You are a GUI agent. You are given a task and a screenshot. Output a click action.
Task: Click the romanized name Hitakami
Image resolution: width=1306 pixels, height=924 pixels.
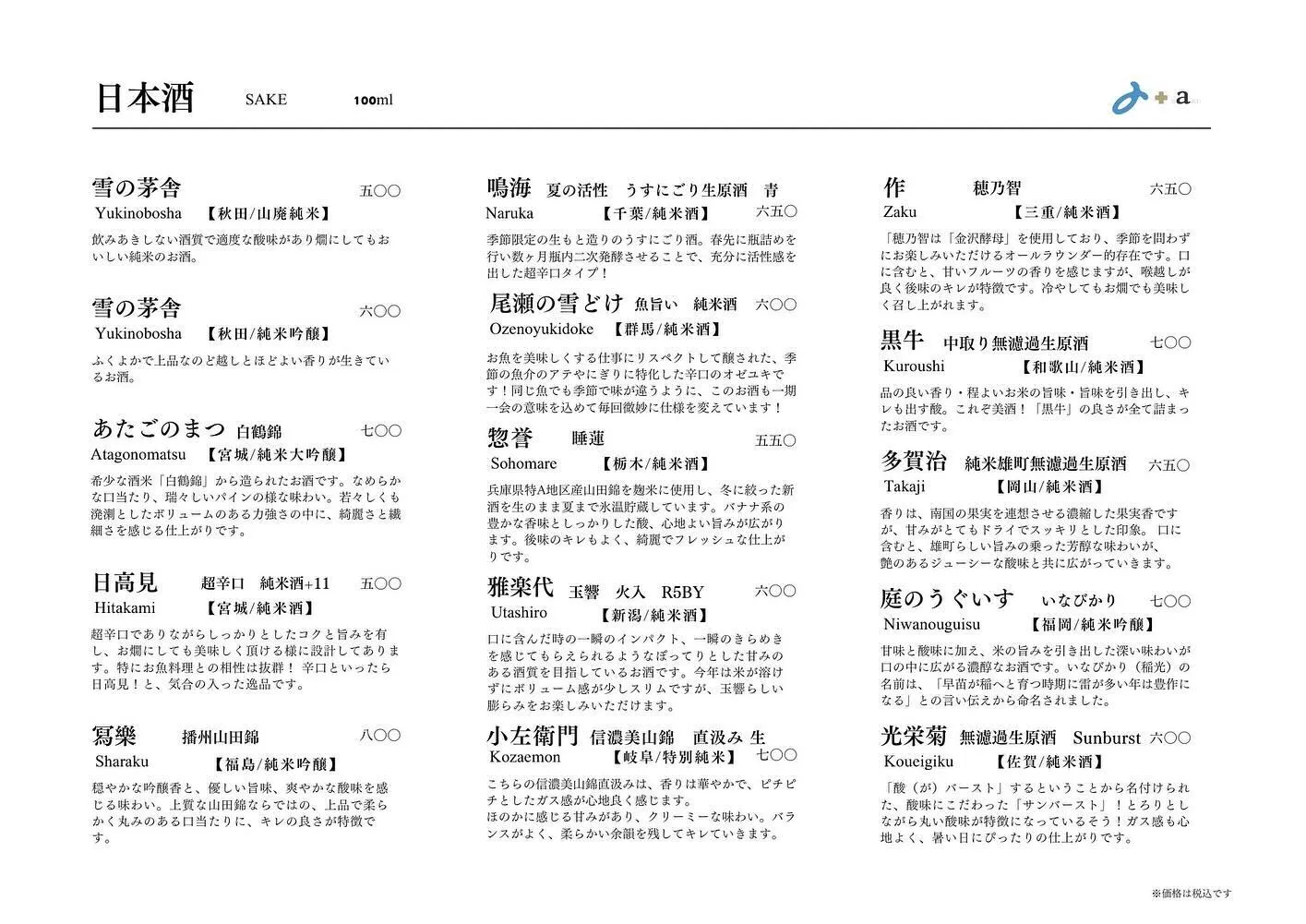click(x=125, y=607)
